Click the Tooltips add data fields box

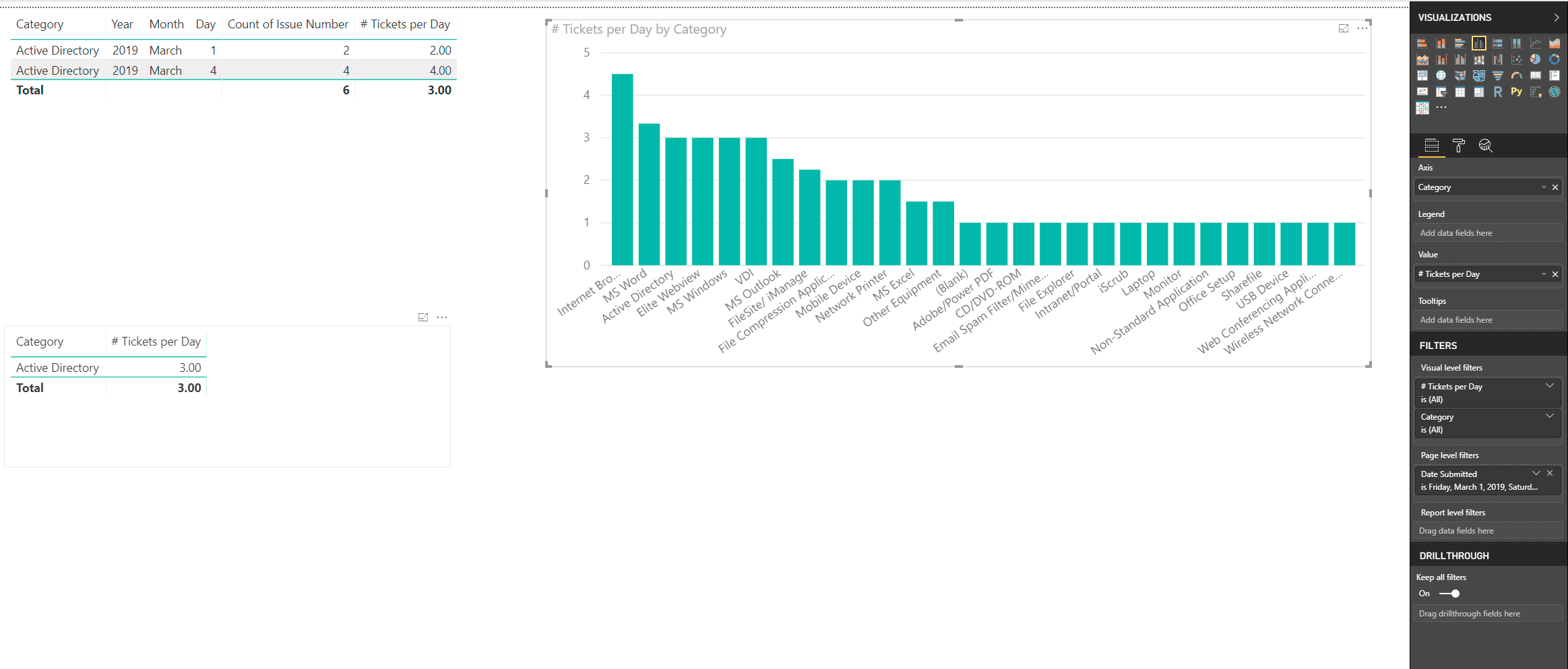(1488, 320)
